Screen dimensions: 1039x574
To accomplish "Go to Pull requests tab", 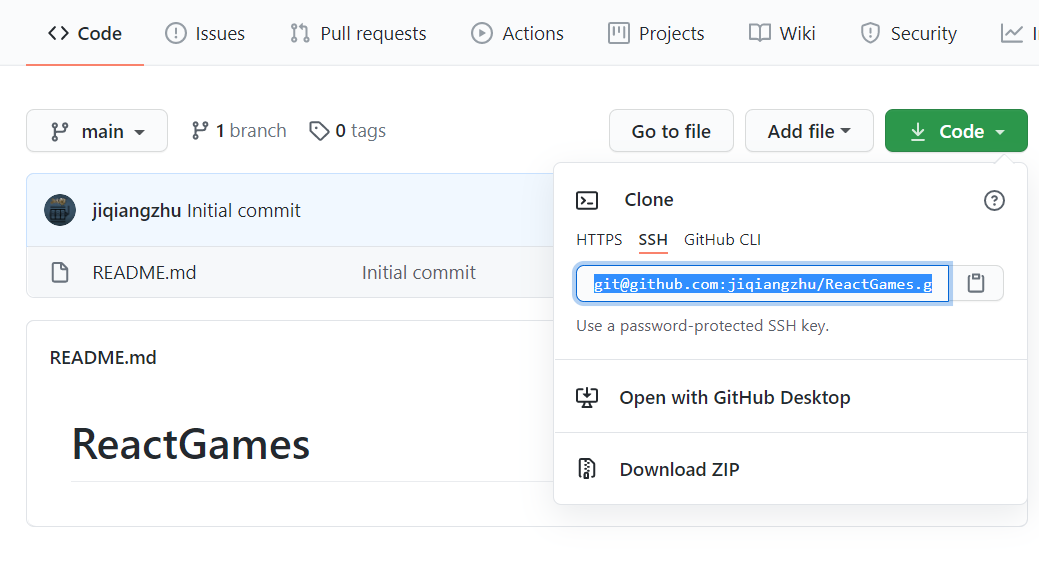I will (358, 33).
